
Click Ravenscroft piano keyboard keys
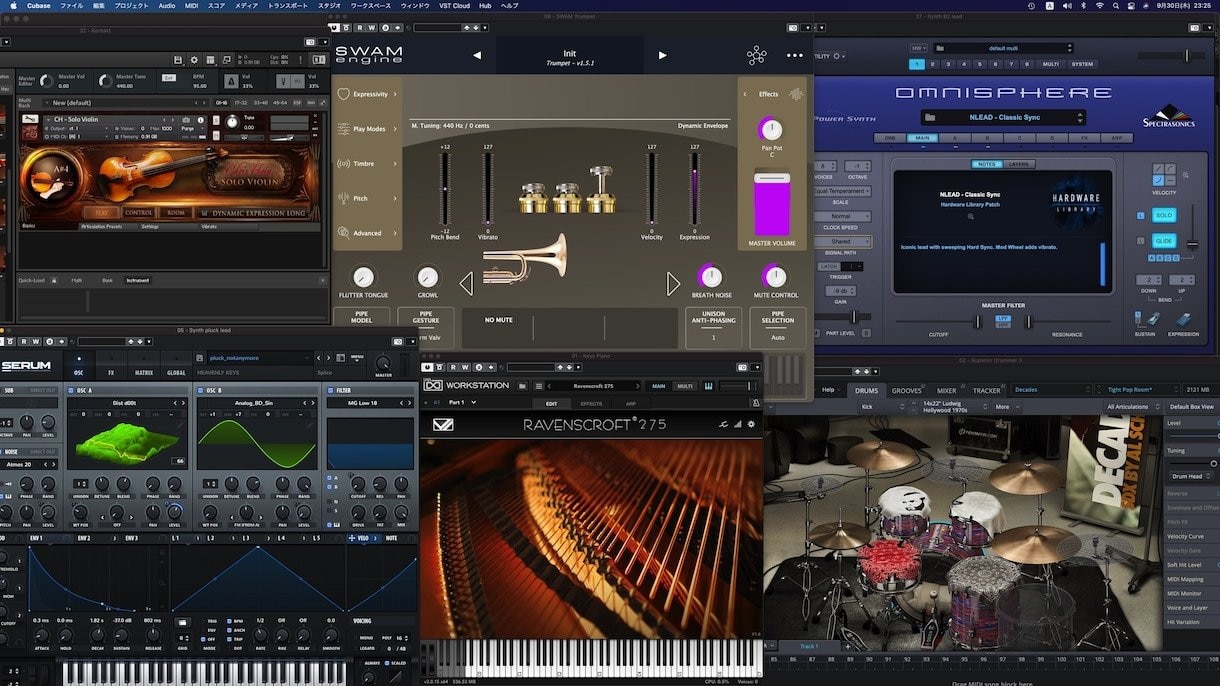[x=591, y=657]
